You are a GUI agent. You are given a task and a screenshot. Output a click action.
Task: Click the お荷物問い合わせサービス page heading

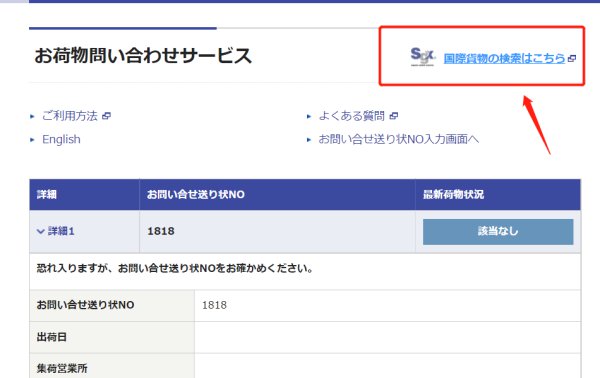click(143, 55)
